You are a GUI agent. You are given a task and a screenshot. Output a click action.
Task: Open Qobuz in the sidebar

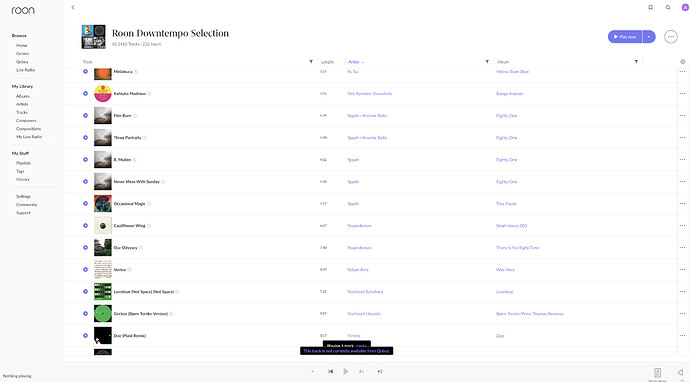(x=22, y=62)
